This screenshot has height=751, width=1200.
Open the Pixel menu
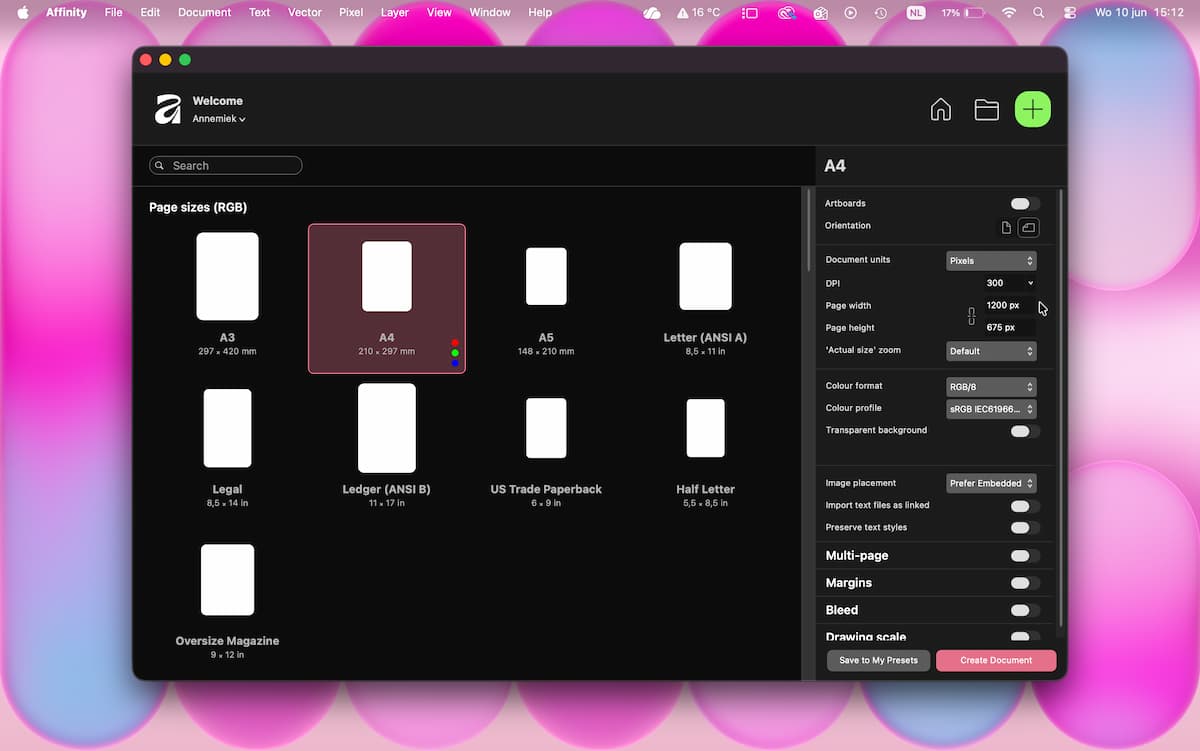coord(351,13)
